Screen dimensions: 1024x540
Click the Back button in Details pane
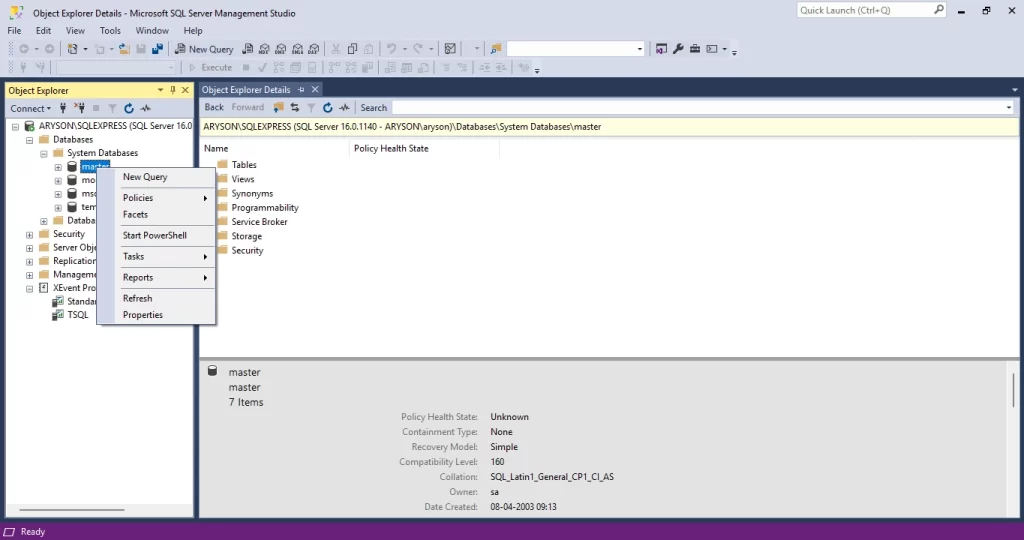[x=214, y=108]
